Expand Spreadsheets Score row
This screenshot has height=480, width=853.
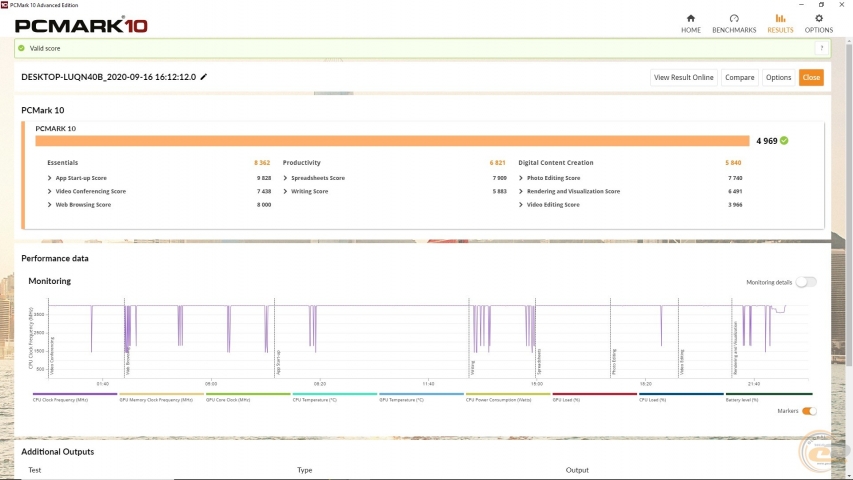coord(285,178)
